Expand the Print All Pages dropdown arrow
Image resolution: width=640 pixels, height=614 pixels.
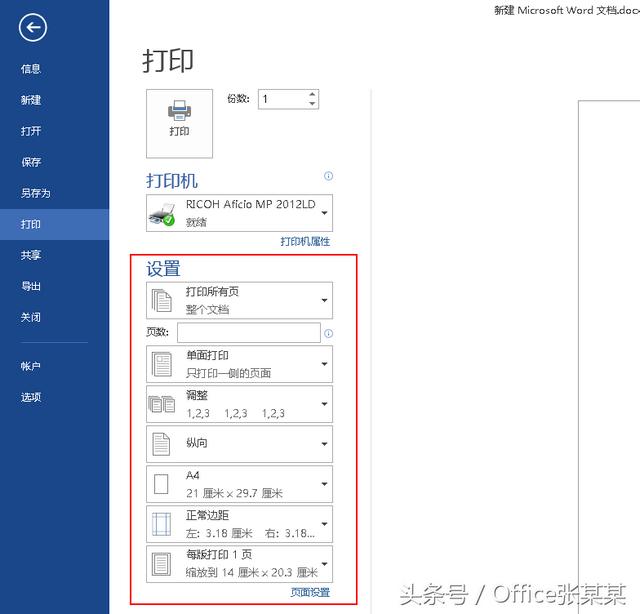coord(324,300)
